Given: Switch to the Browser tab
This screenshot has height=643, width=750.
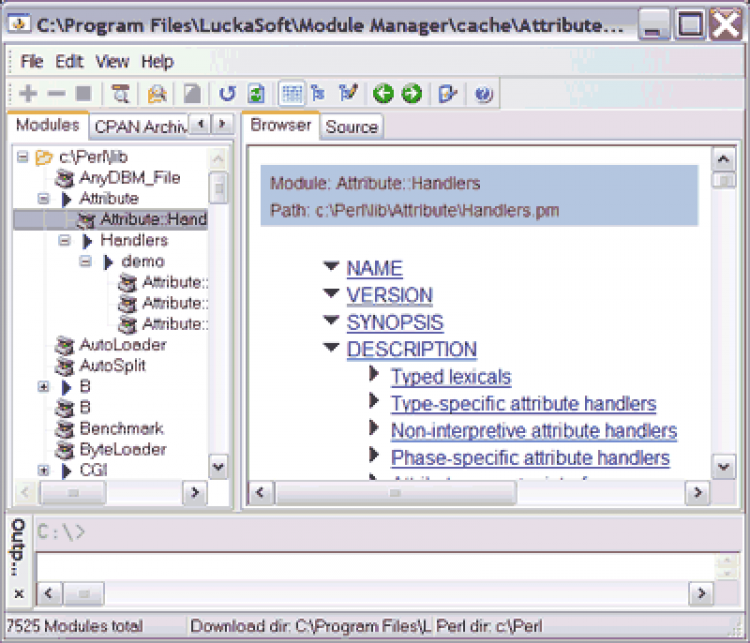Looking at the screenshot, I should pos(281,125).
